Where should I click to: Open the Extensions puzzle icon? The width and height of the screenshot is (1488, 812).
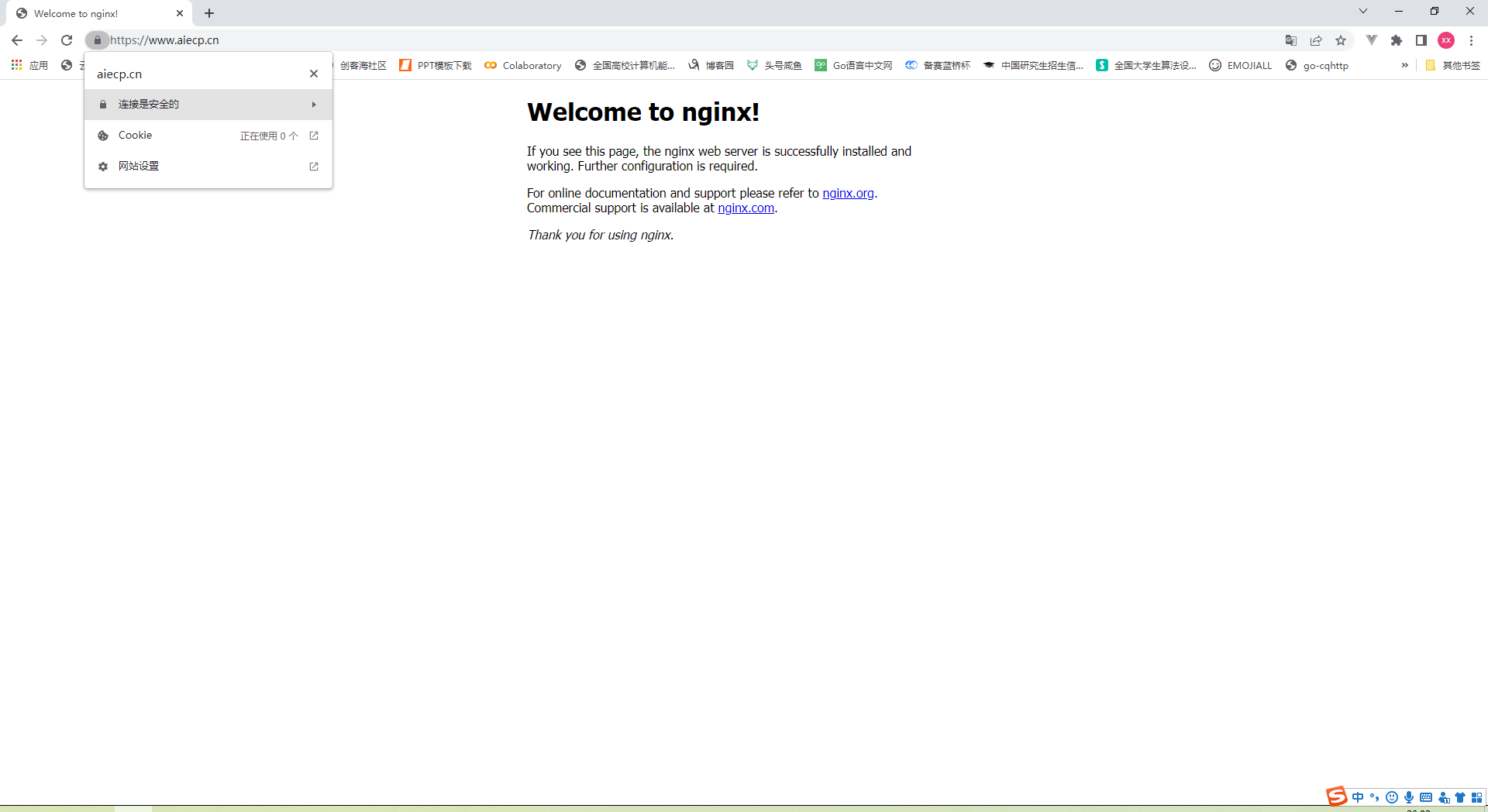tap(1397, 40)
